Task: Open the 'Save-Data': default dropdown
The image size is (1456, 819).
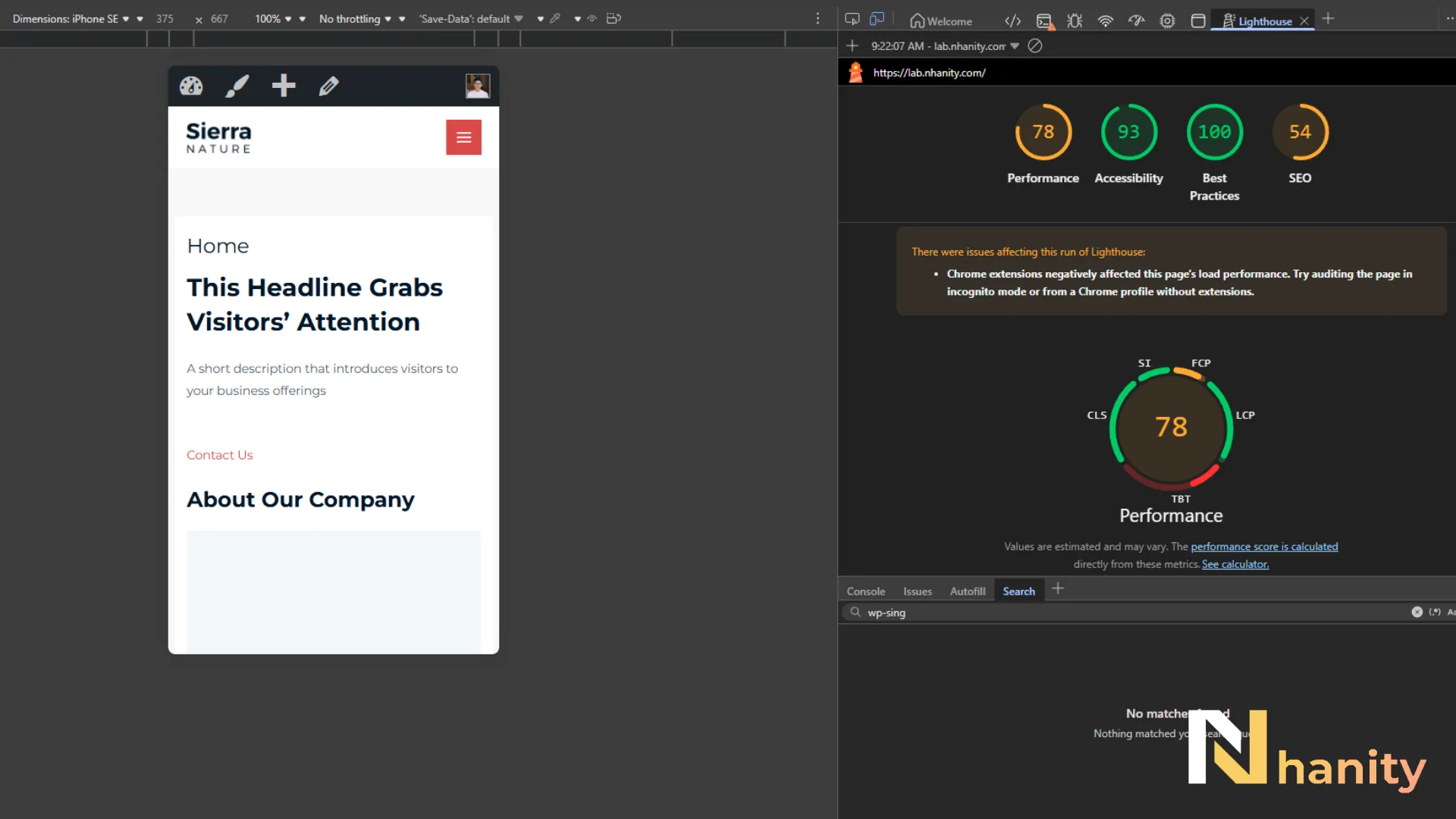Action: point(471,18)
